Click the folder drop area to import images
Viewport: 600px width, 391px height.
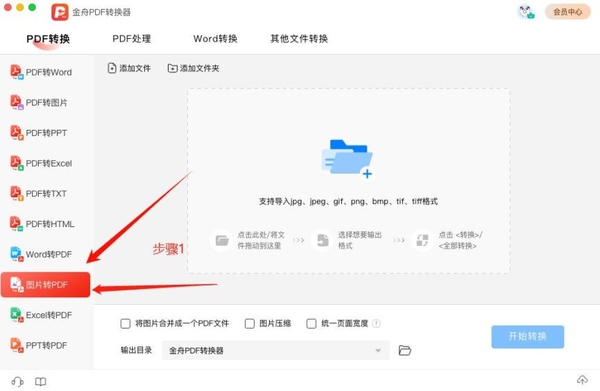[x=349, y=181]
